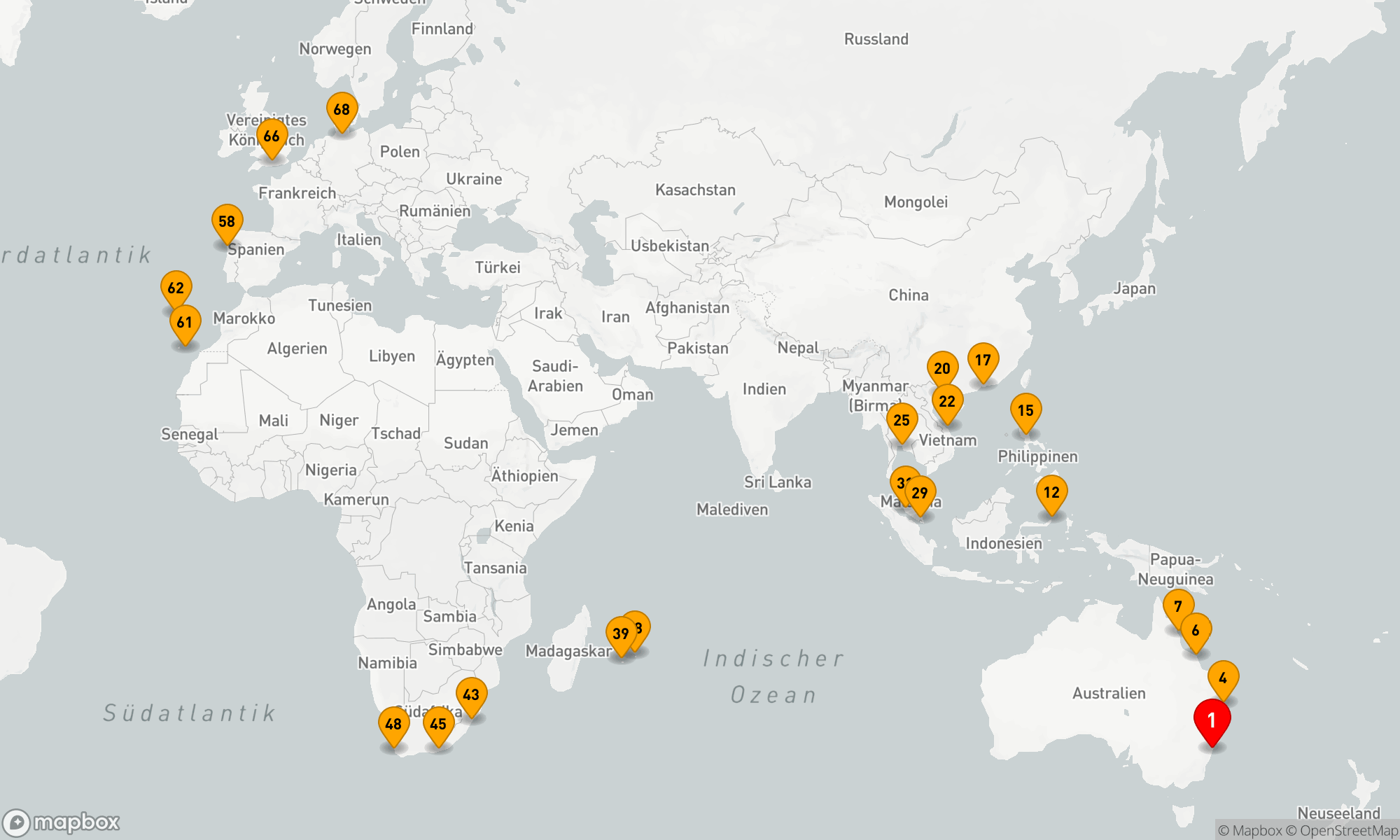Click marker 17 in southern China
1400x840 pixels.
[983, 360]
